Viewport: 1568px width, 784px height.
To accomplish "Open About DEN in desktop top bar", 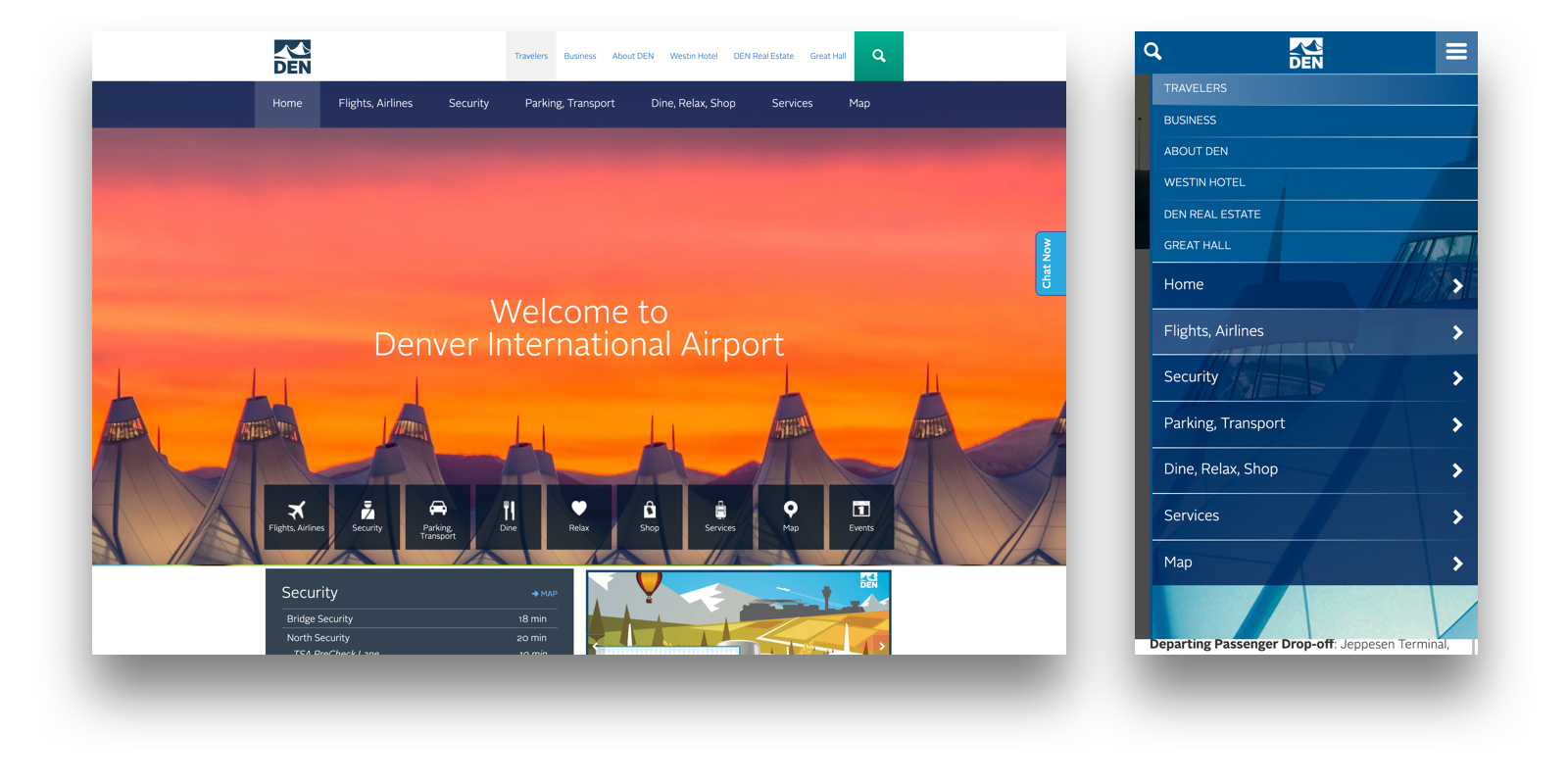I will click(x=633, y=56).
